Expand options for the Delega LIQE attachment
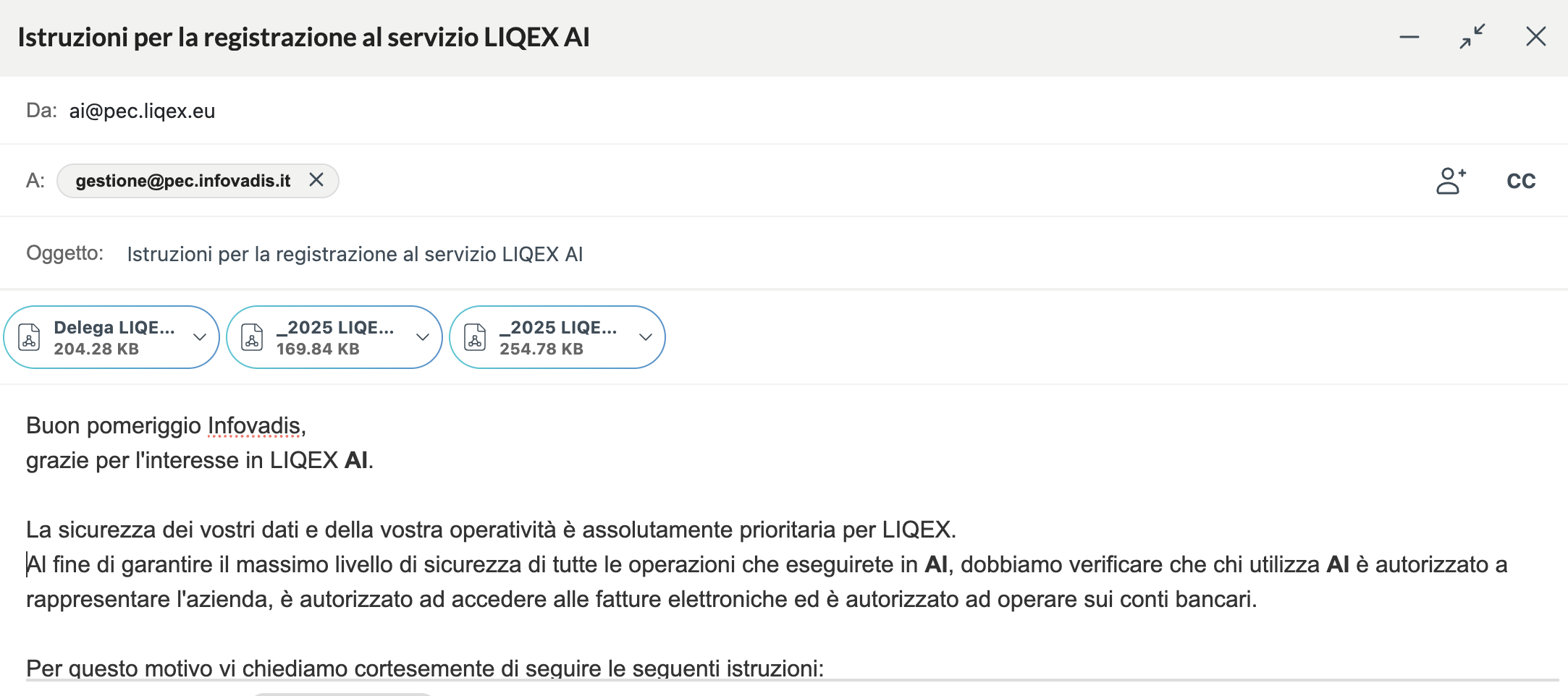The width and height of the screenshot is (1568, 696). [x=200, y=337]
